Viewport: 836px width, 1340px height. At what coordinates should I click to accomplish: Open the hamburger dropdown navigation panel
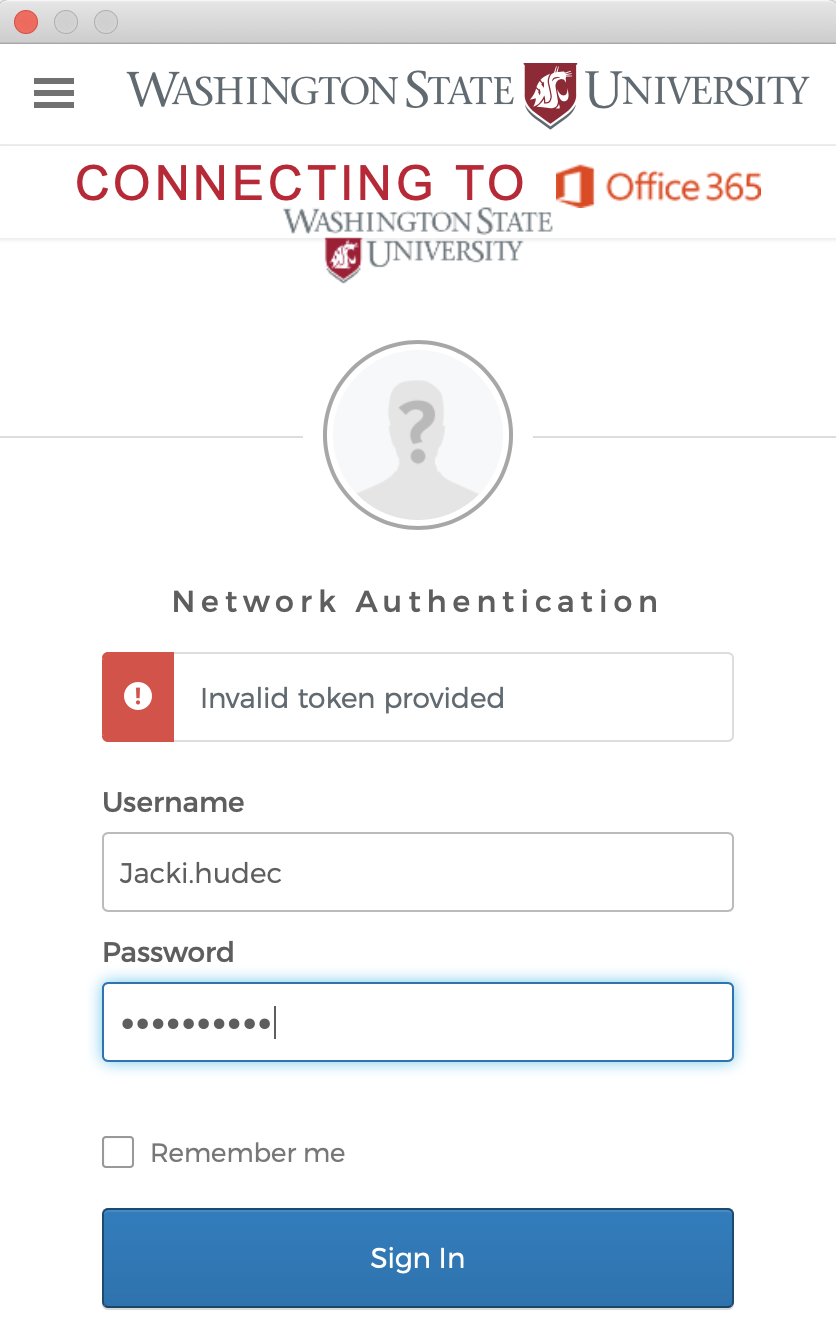(x=53, y=93)
